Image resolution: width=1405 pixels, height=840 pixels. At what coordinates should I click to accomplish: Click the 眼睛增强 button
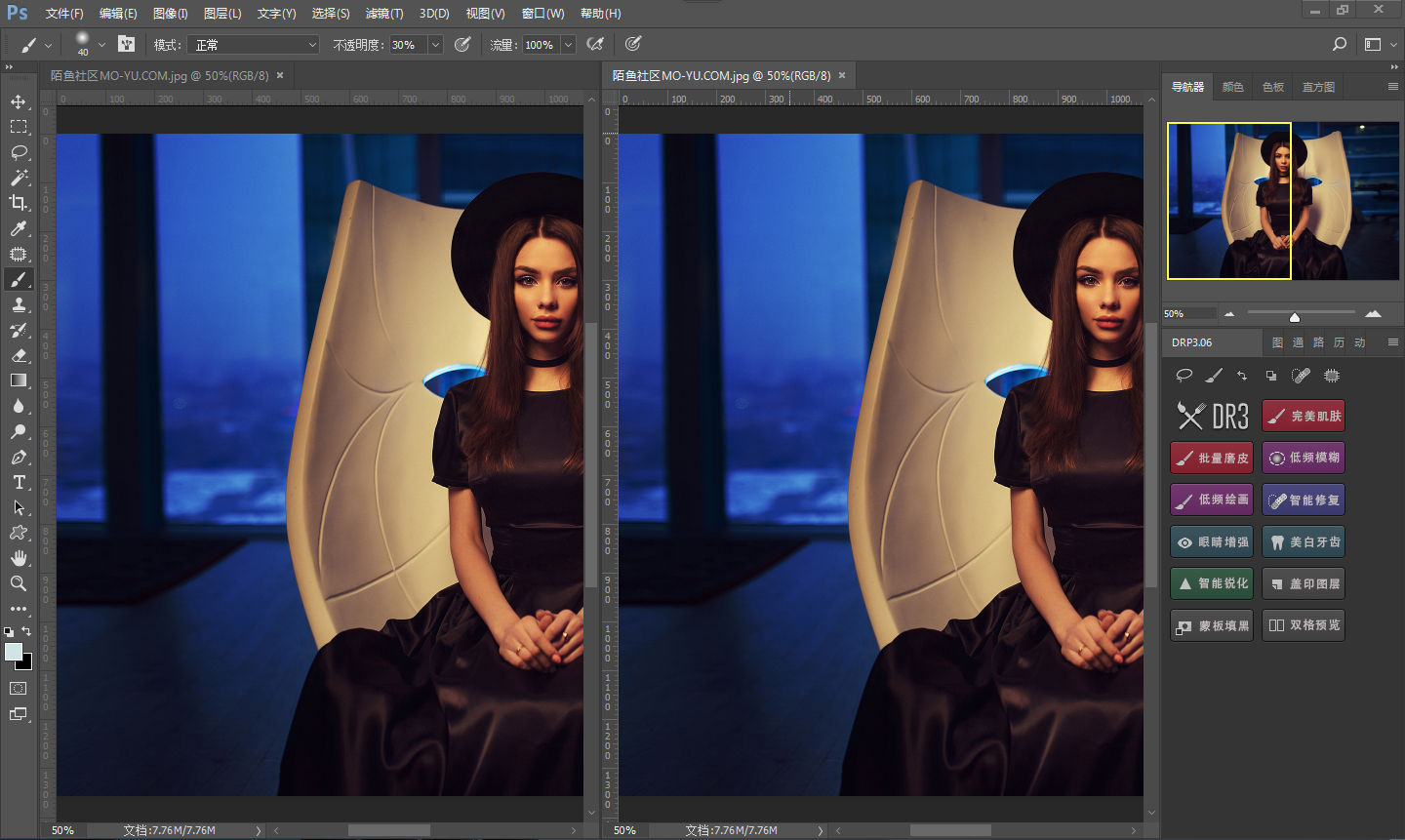pyautogui.click(x=1212, y=541)
